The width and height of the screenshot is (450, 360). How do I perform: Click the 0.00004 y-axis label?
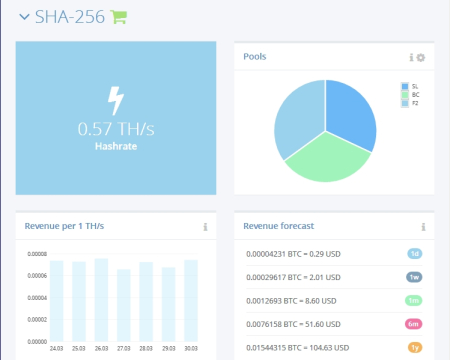(x=37, y=298)
